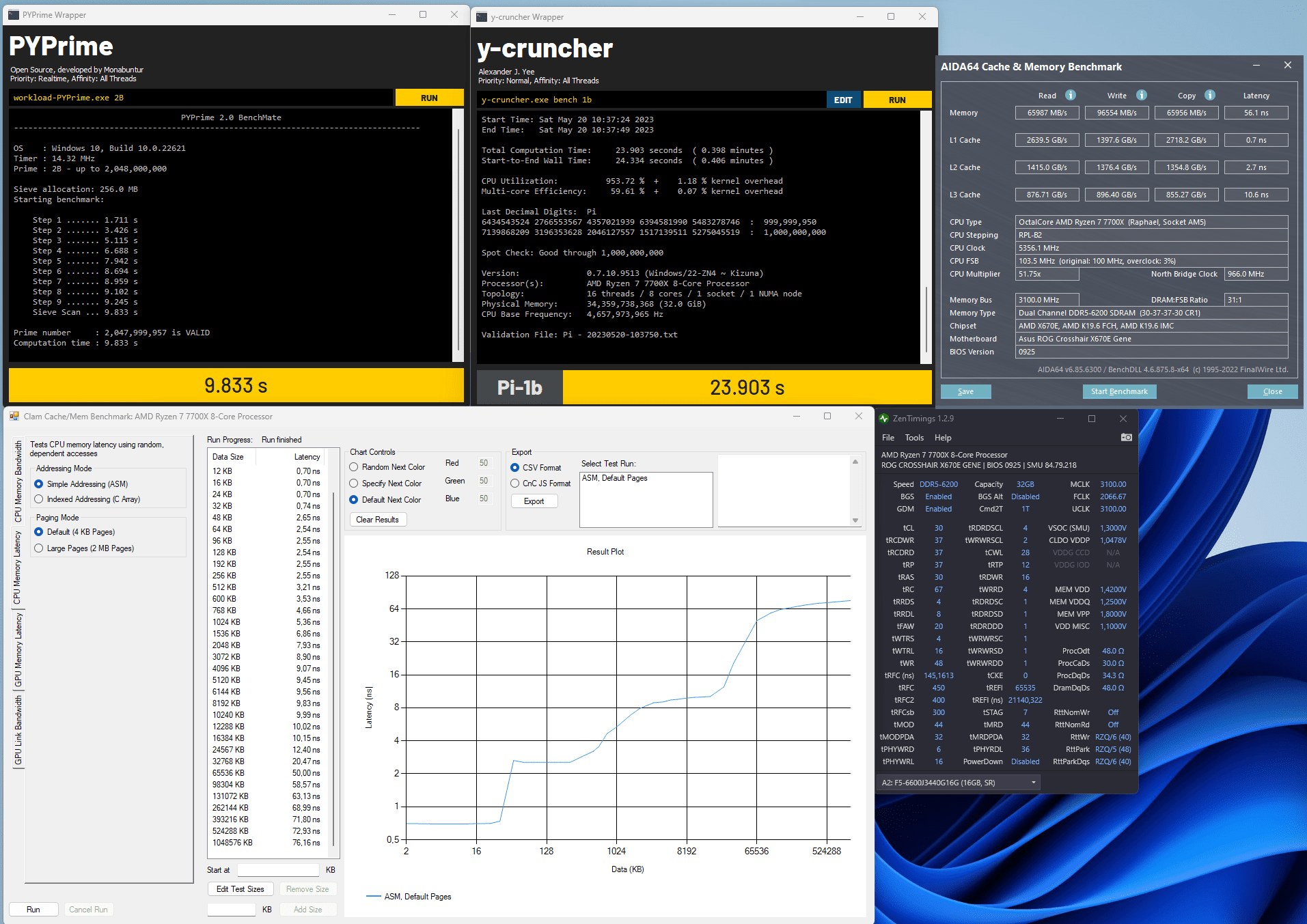Click the L3 Cache Latency value 10.6 ns
1307x924 pixels.
tap(1256, 195)
